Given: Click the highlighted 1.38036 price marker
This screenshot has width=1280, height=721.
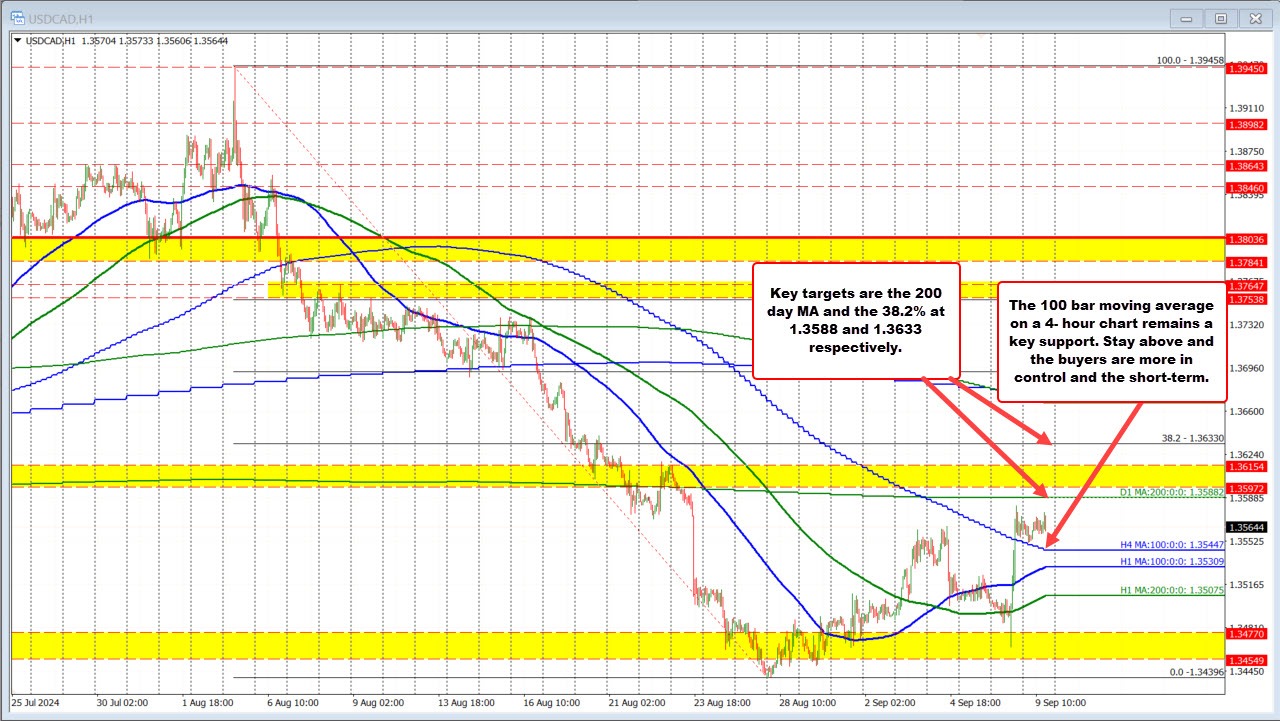Looking at the screenshot, I should (x=1246, y=239).
